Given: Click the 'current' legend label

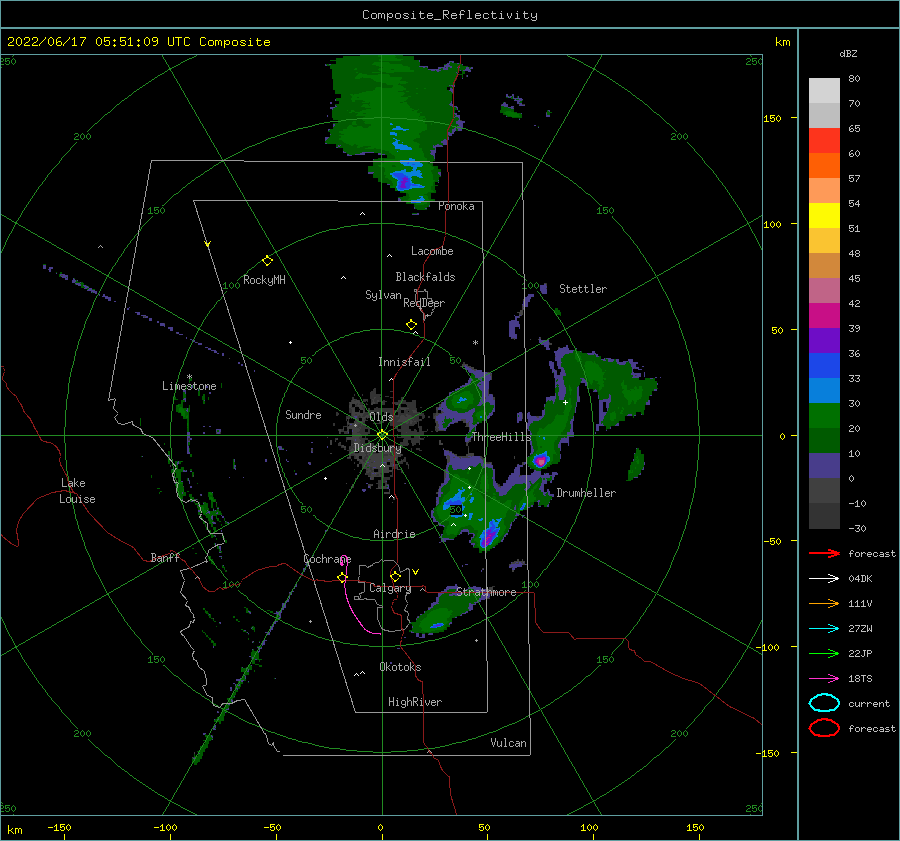Looking at the screenshot, I should [x=869, y=703].
